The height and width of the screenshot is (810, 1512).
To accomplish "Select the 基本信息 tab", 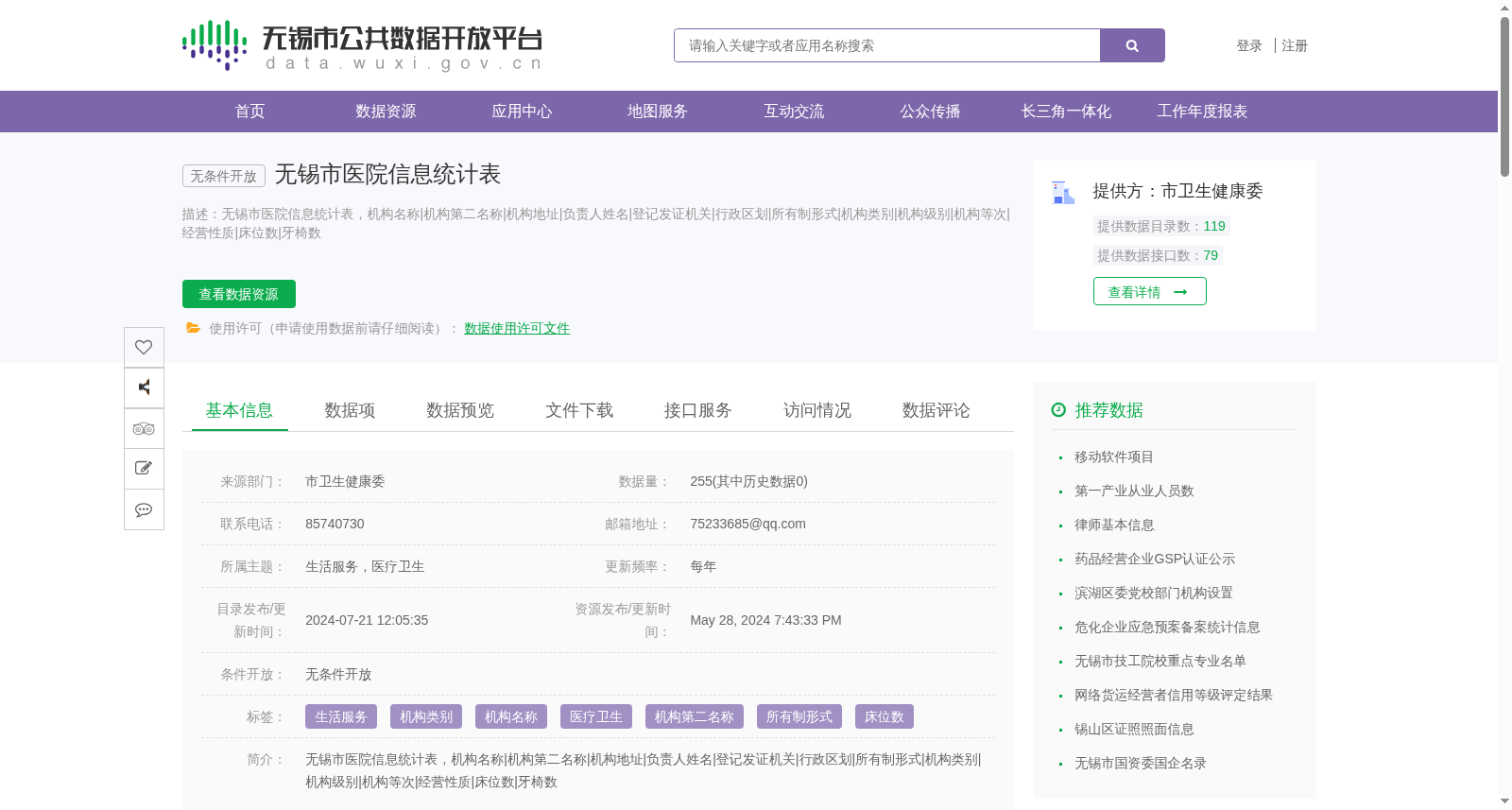I will (239, 410).
